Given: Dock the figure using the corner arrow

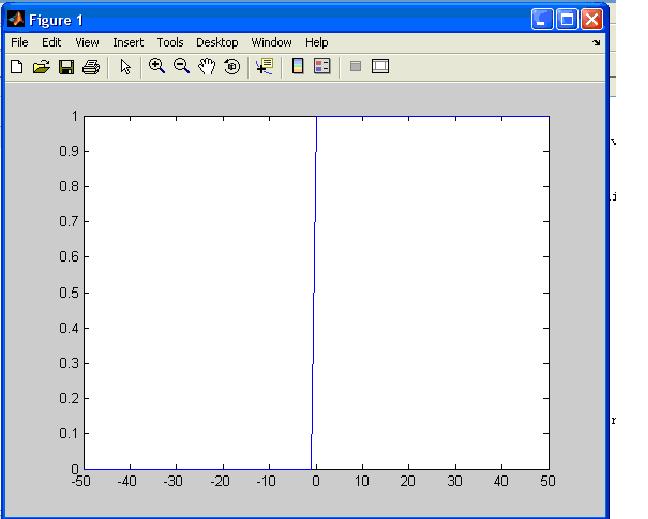Looking at the screenshot, I should (x=596, y=42).
